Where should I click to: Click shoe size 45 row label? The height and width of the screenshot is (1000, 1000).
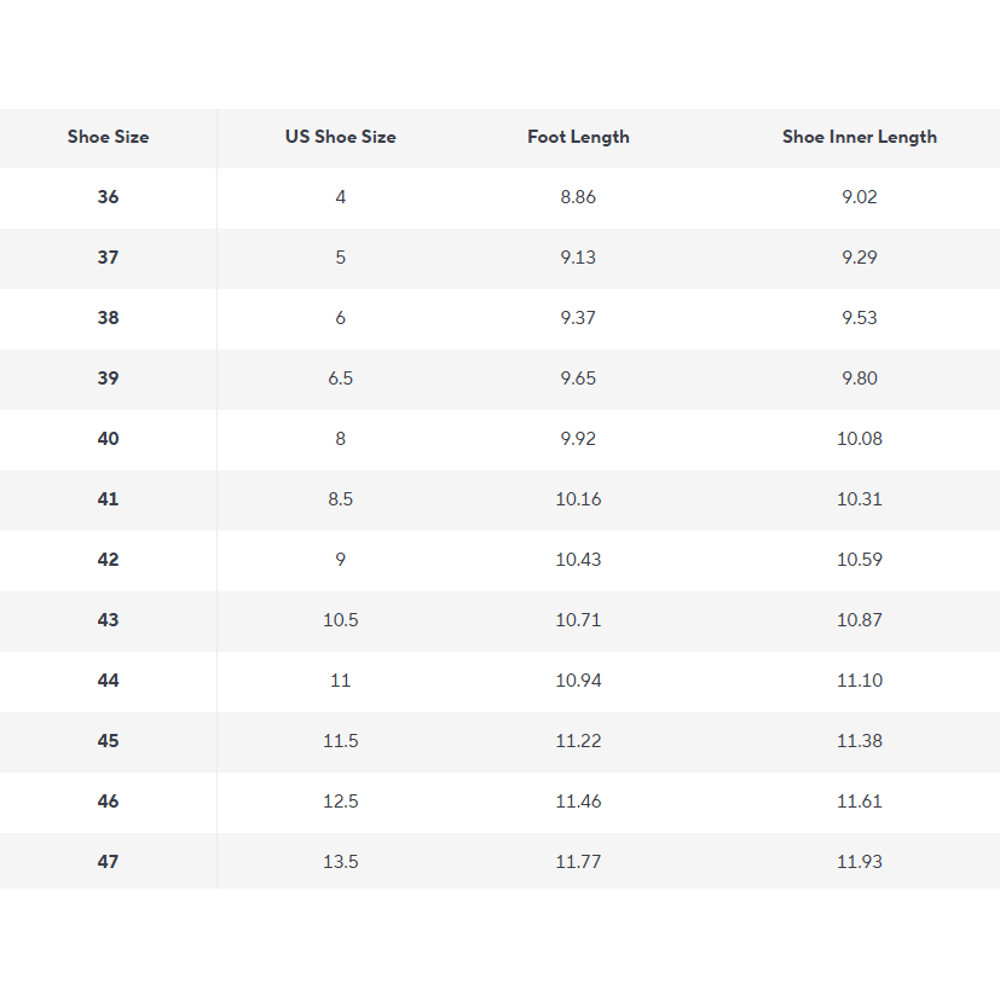108,741
